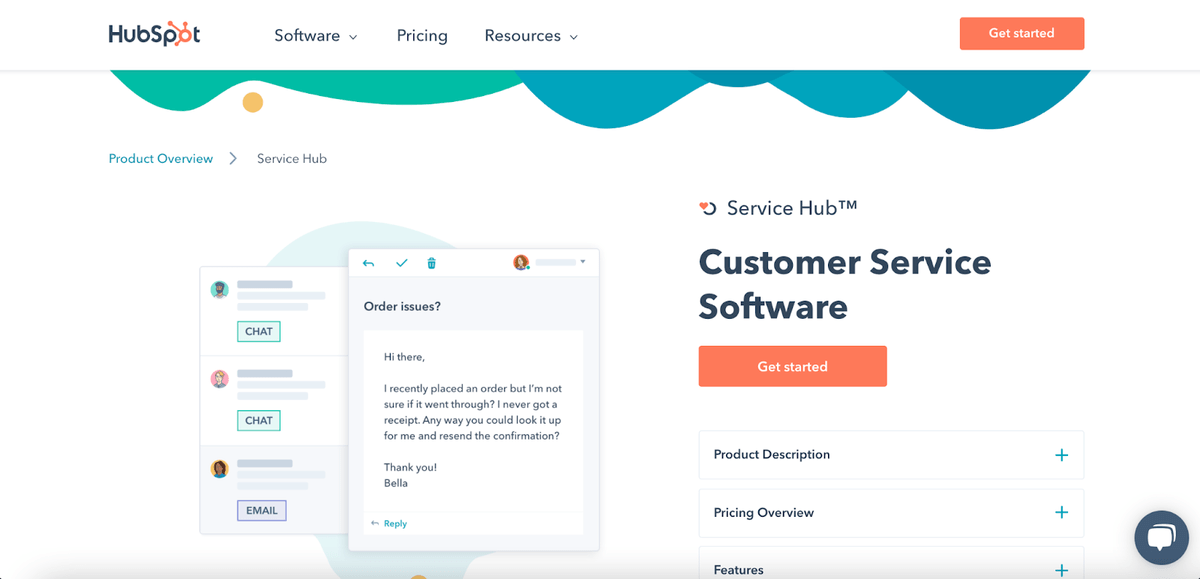The image size is (1200, 579).
Task: Click the Get started button below the headline
Action: tap(792, 366)
